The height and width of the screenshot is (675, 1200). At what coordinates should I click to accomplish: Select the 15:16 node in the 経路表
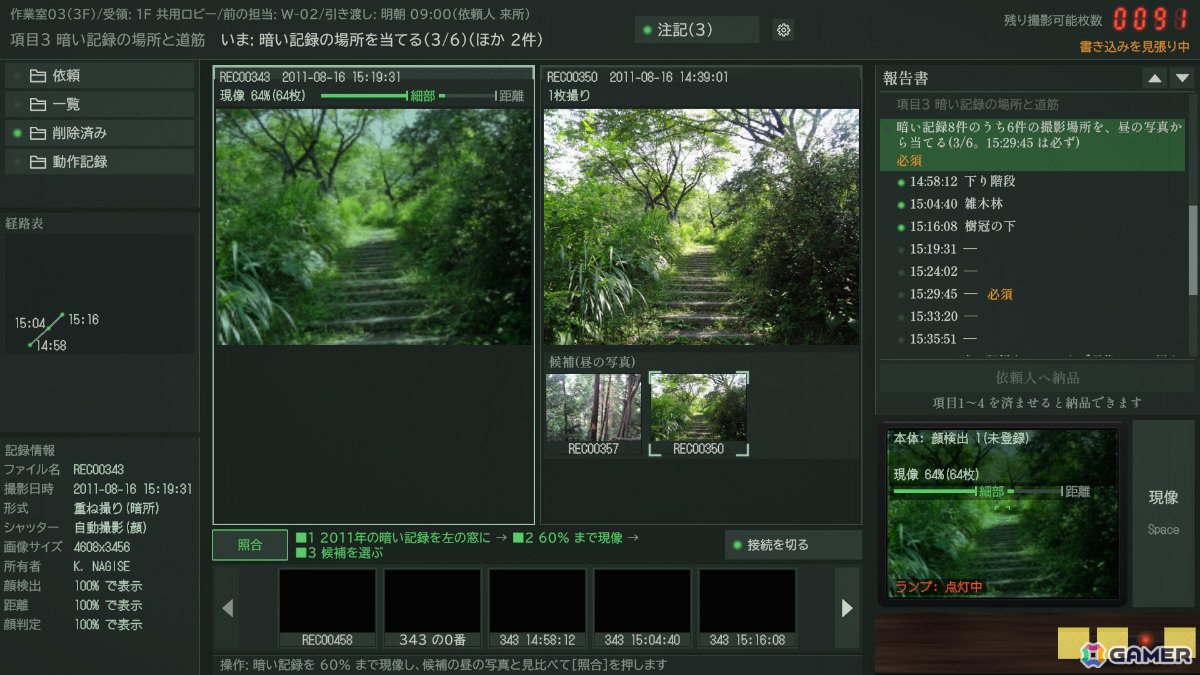point(61,316)
